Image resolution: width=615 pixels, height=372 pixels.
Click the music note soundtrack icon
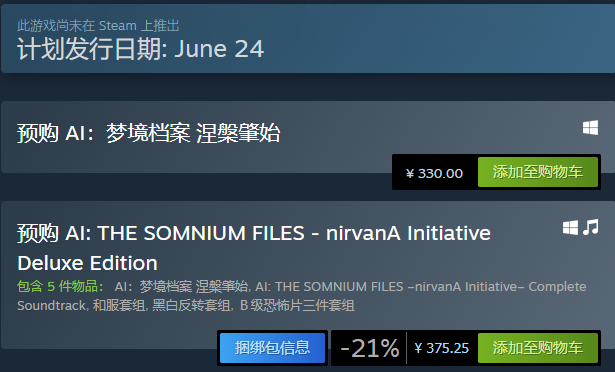click(591, 227)
